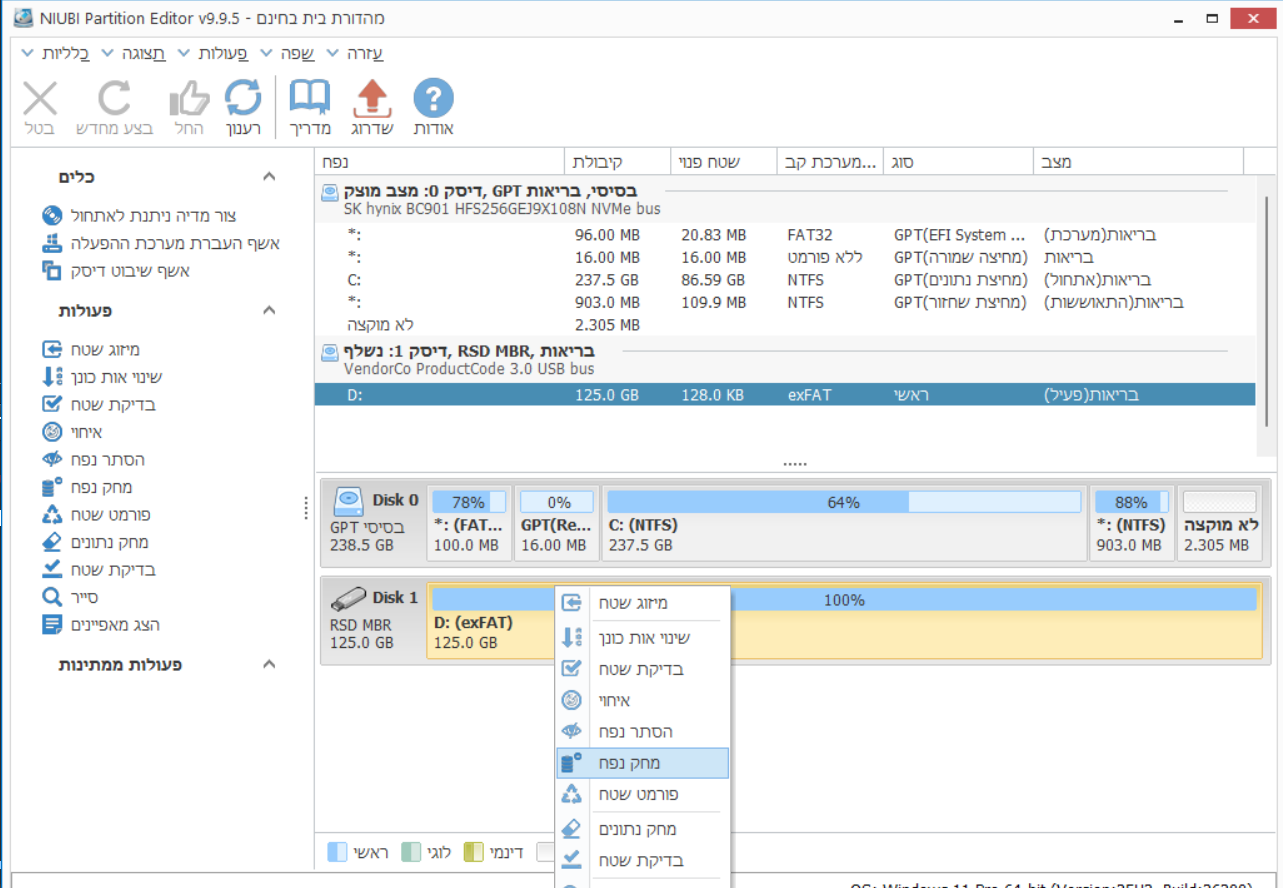1283x888 pixels.
Task: Click hide volume (הסתר נפח) in sidebar
Action: (x=107, y=460)
